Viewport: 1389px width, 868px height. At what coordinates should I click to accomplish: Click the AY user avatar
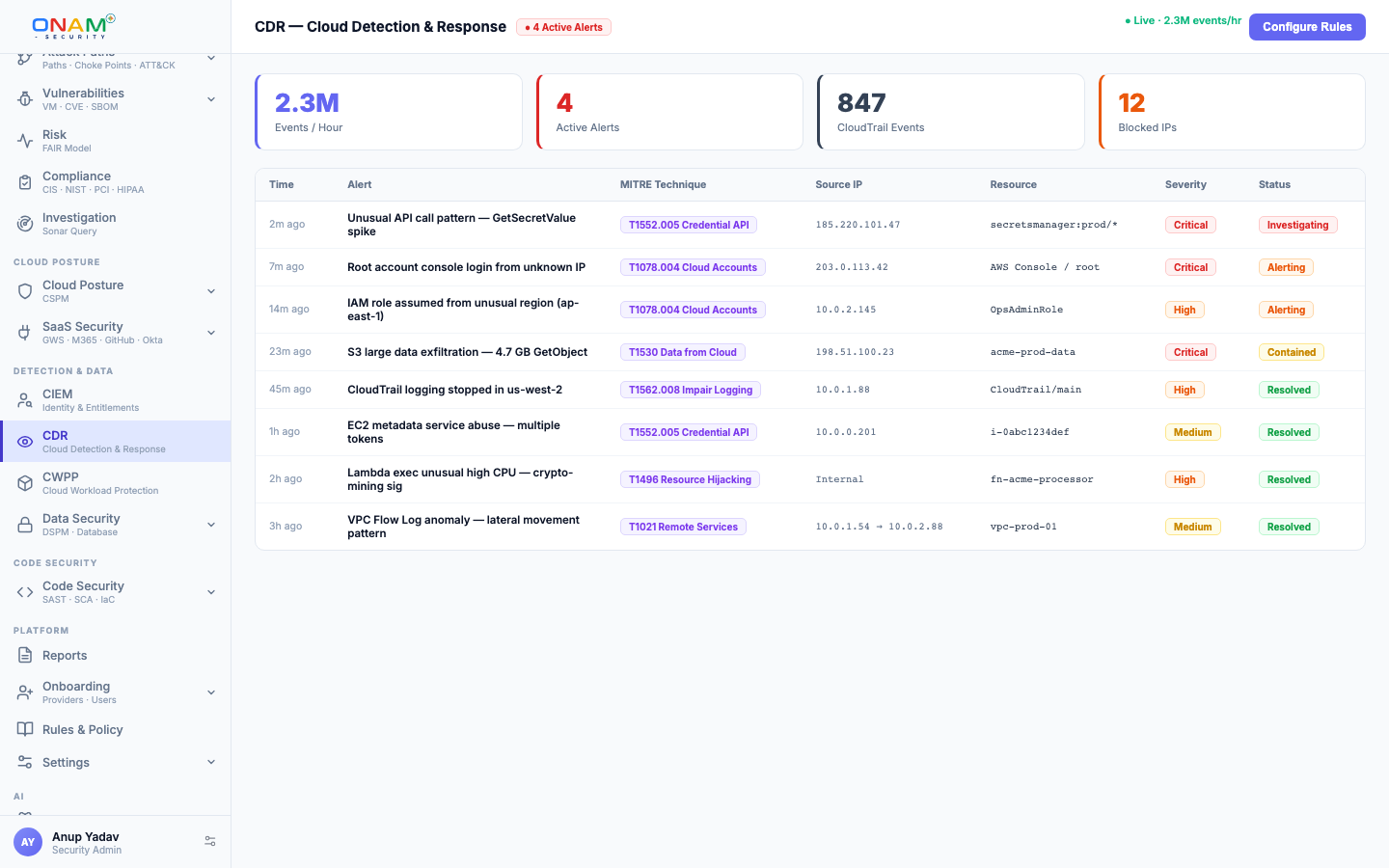[x=28, y=842]
